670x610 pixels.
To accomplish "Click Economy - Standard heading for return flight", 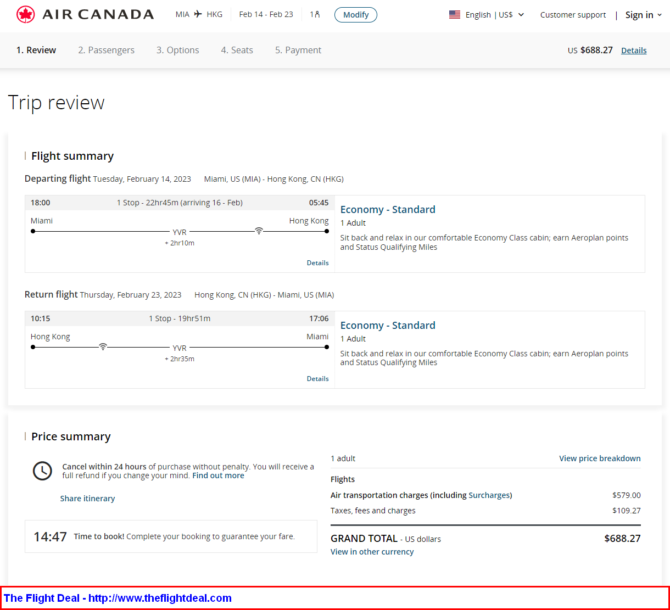I will [388, 325].
